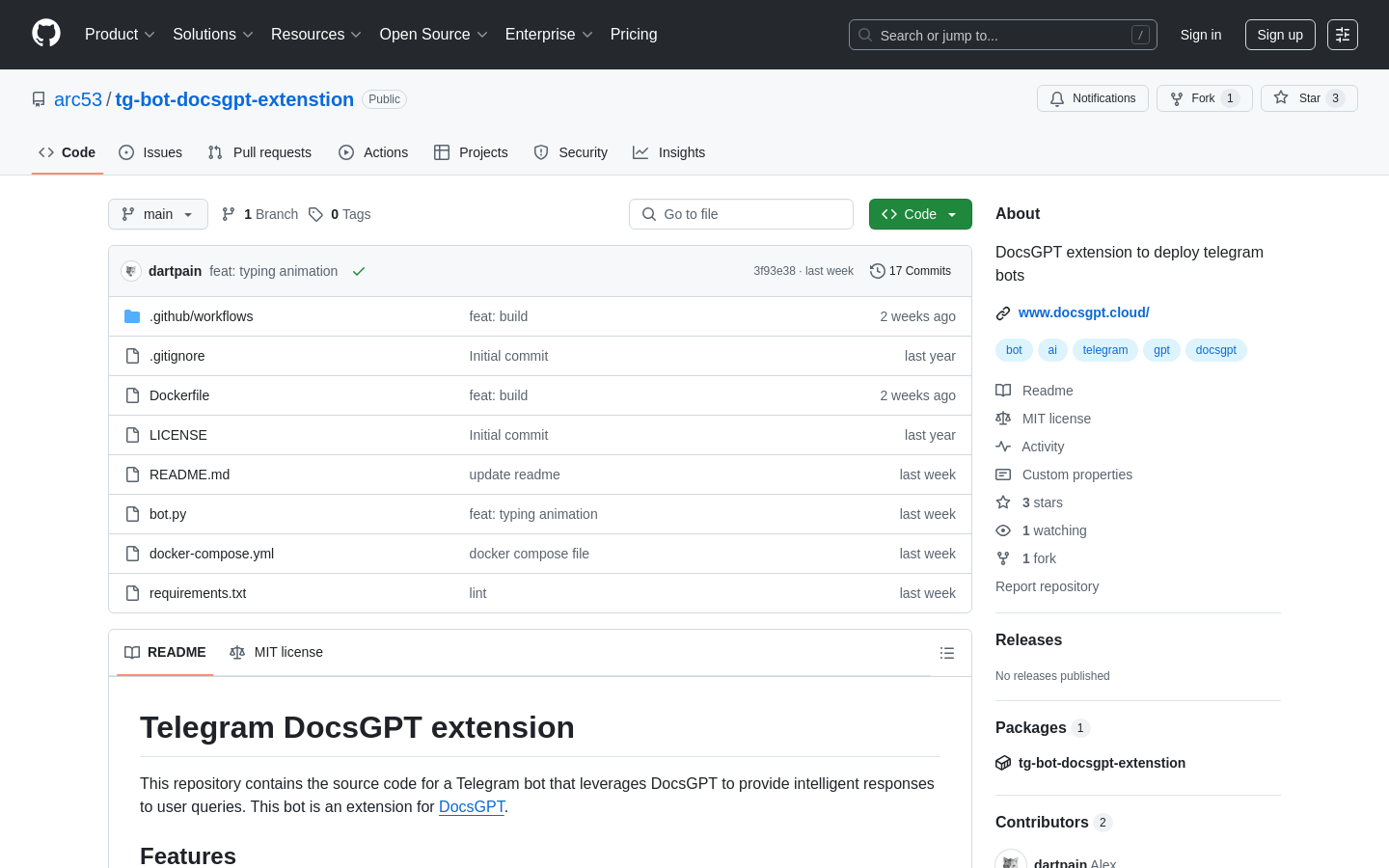
Task: Switch to the Actions tab
Action: click(x=373, y=152)
